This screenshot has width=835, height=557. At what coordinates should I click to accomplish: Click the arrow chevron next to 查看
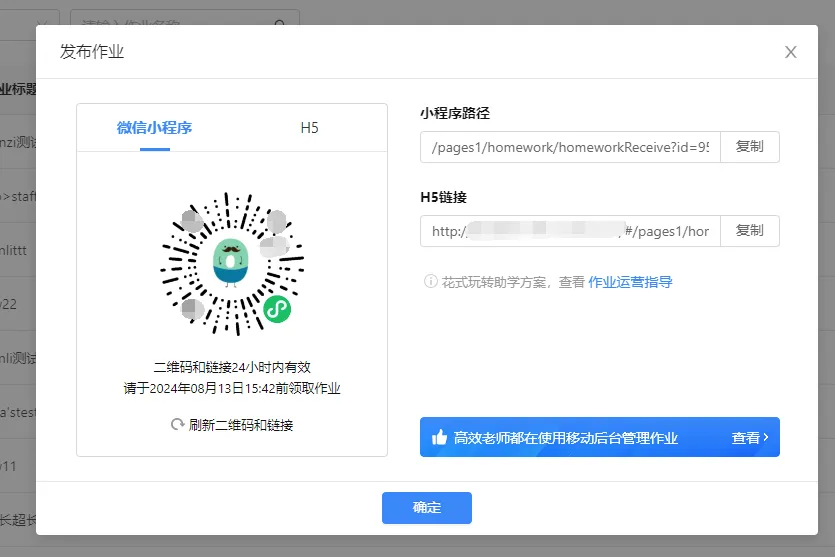(x=766, y=438)
